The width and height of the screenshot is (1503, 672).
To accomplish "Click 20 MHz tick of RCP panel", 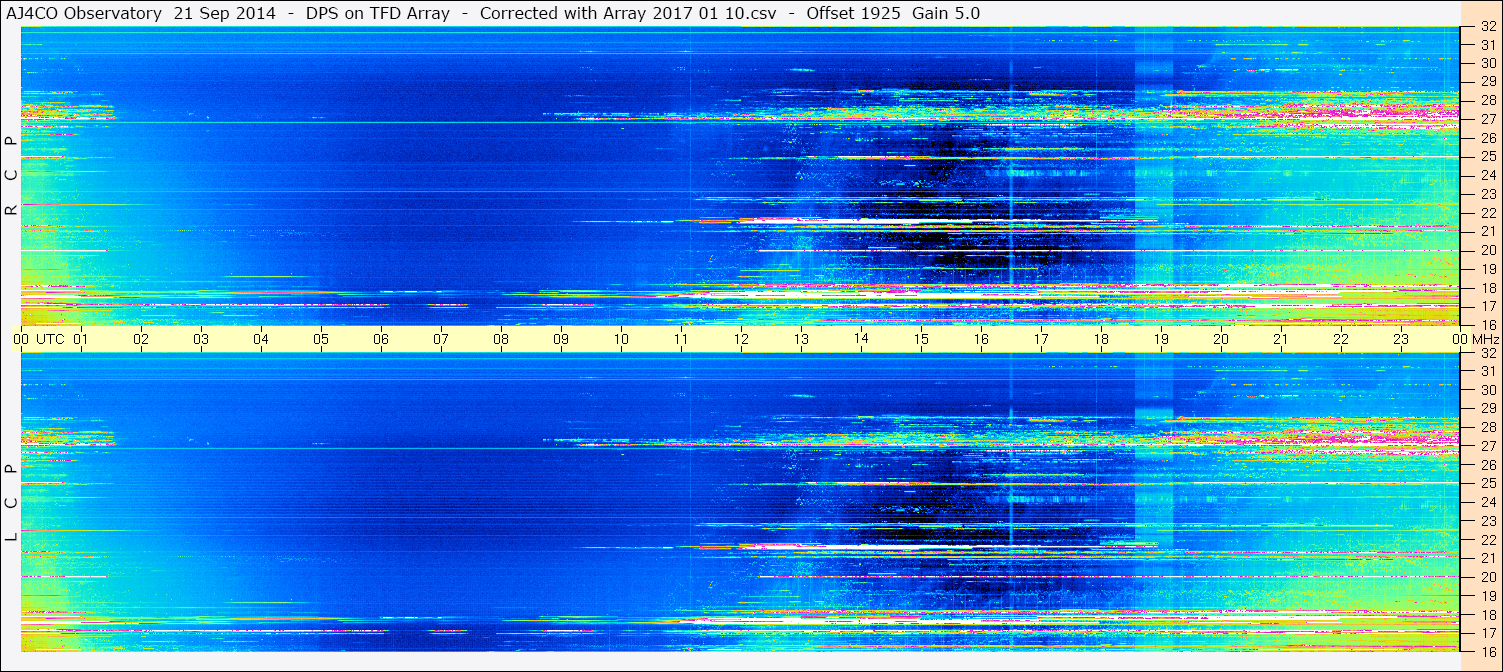I will [1488, 250].
